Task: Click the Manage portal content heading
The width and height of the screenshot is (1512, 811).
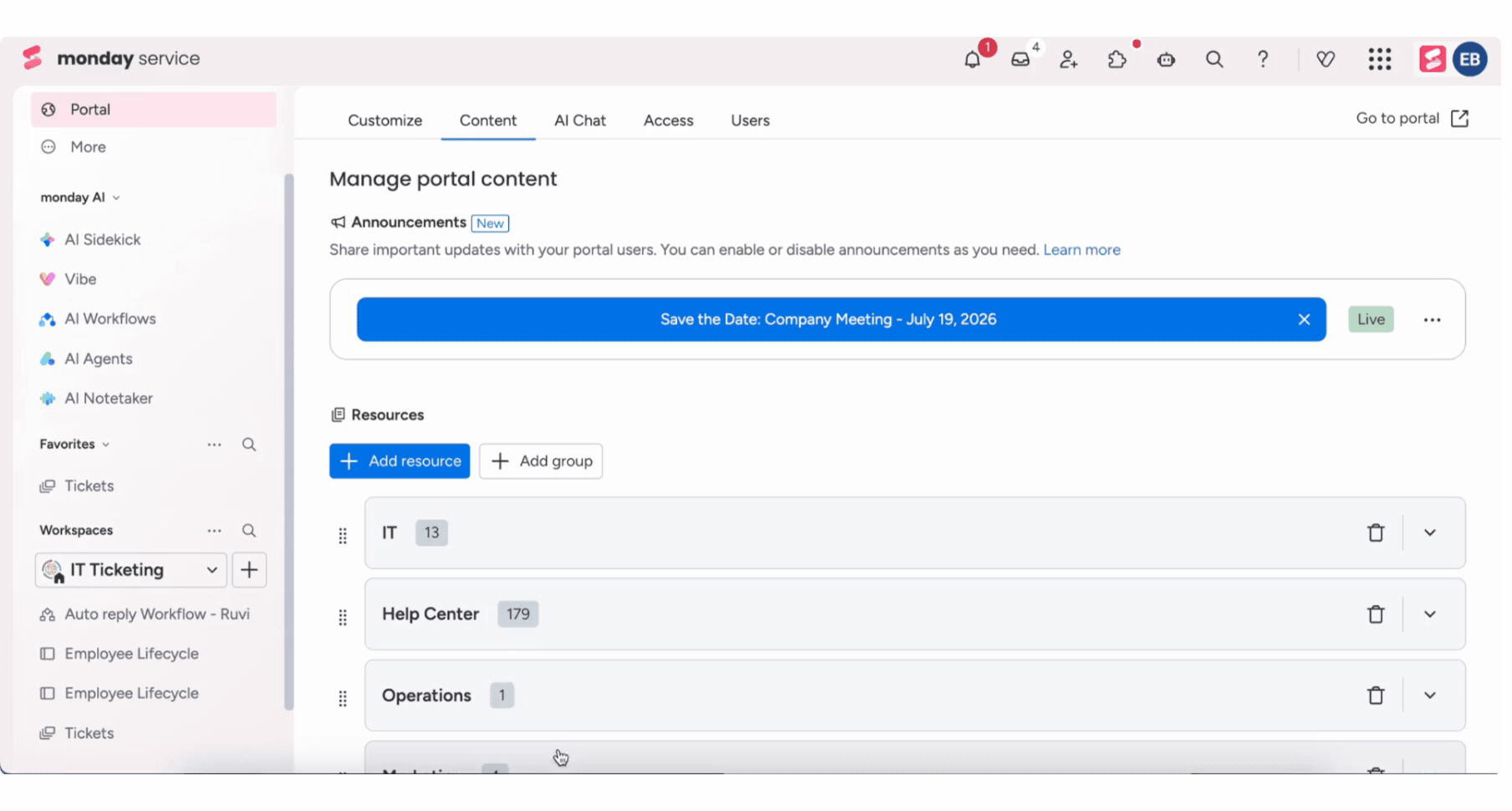Action: click(x=443, y=179)
